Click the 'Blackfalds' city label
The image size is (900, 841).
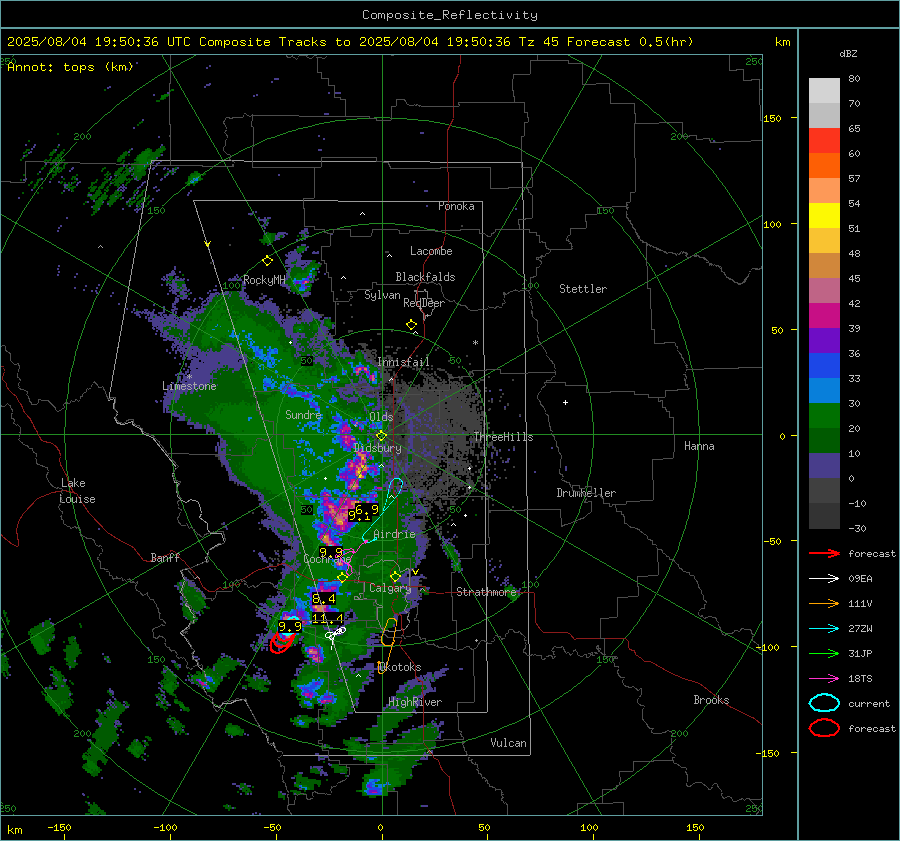(x=425, y=277)
